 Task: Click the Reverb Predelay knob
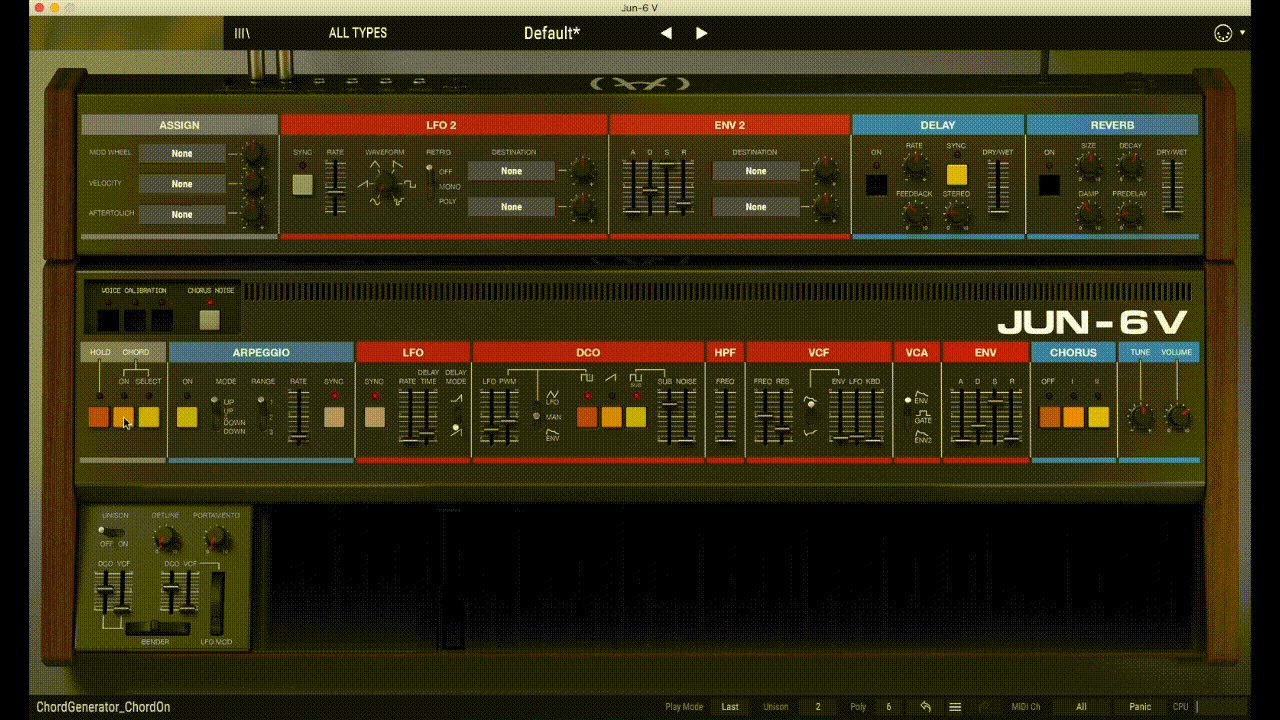[x=1130, y=213]
